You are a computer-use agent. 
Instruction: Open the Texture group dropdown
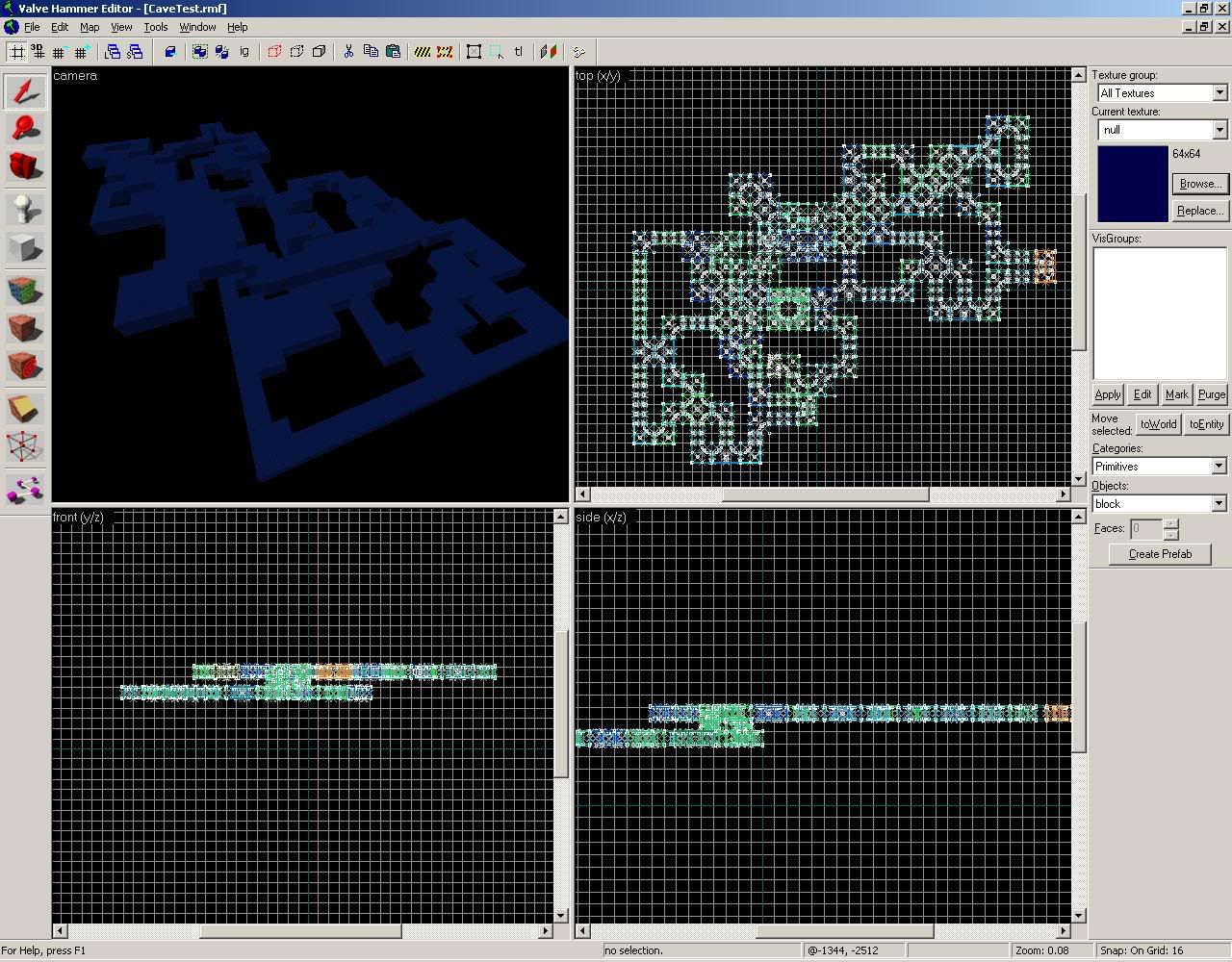(x=1219, y=93)
